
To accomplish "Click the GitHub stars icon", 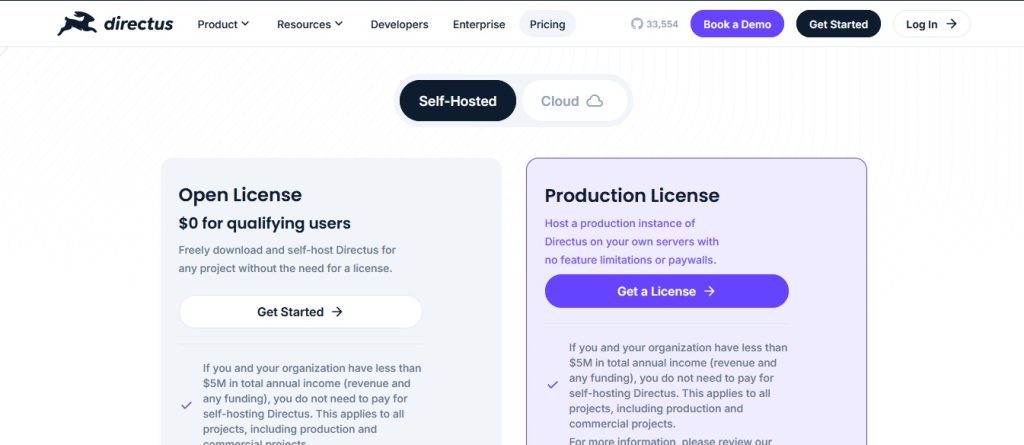I will click(x=637, y=24).
